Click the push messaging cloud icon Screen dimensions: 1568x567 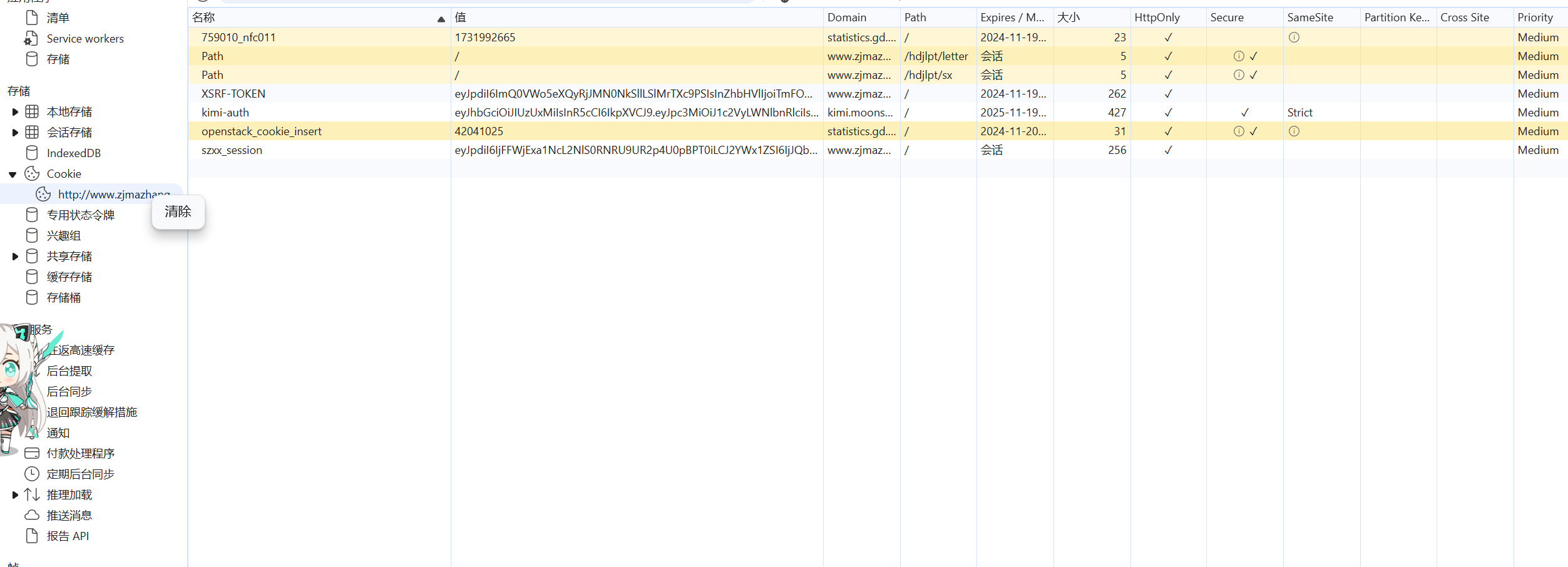coord(32,516)
